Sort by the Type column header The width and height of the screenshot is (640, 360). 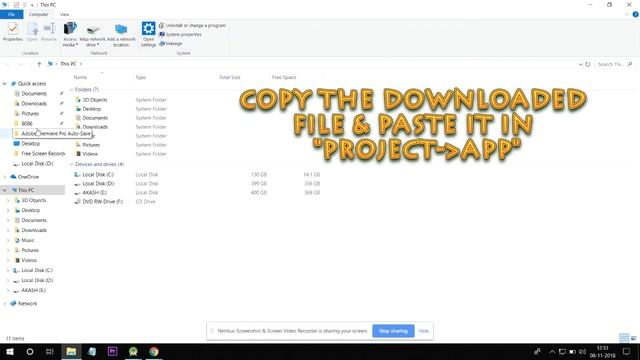[x=140, y=77]
